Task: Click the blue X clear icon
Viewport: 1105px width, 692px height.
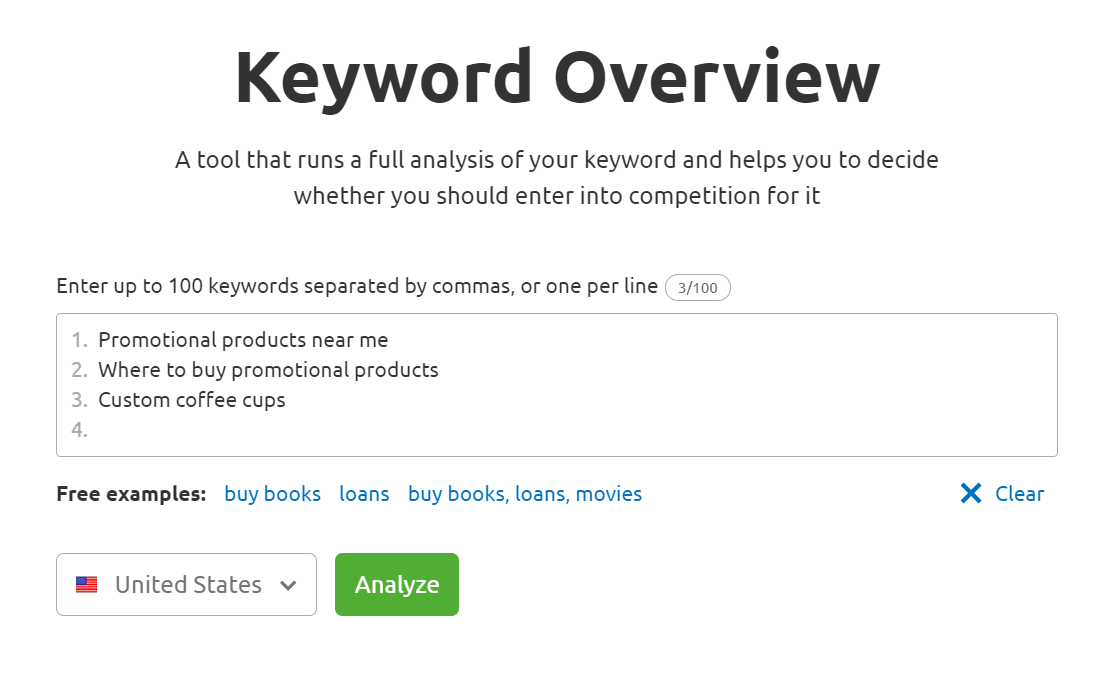Action: pos(970,493)
